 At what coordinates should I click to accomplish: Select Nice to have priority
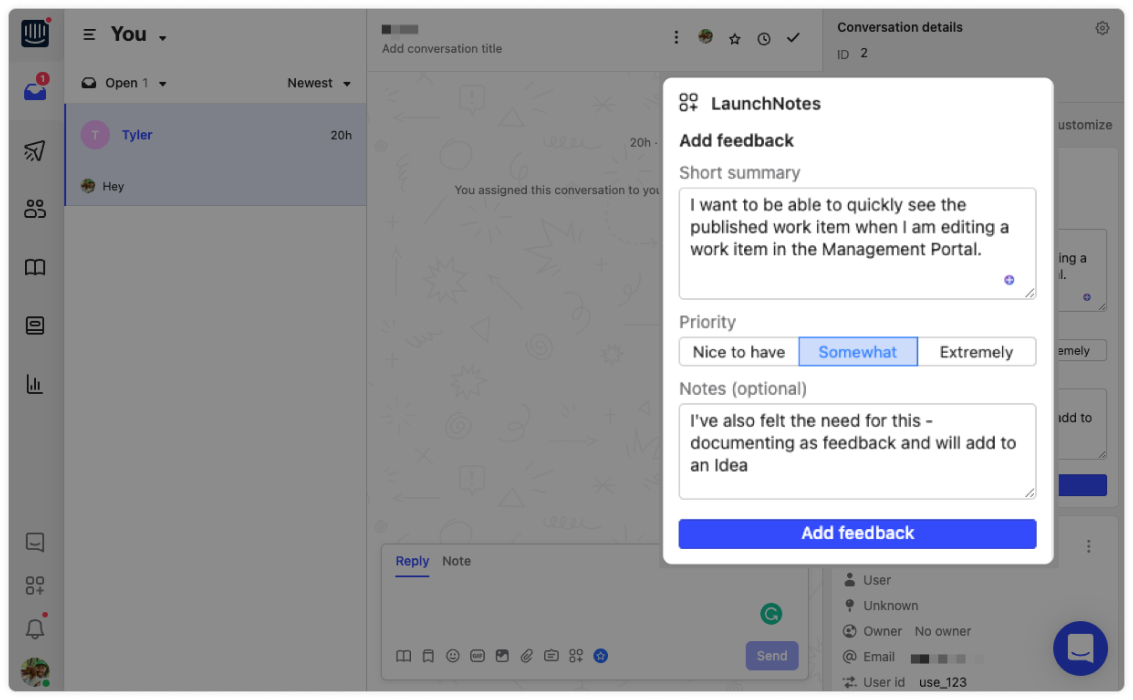[738, 352]
